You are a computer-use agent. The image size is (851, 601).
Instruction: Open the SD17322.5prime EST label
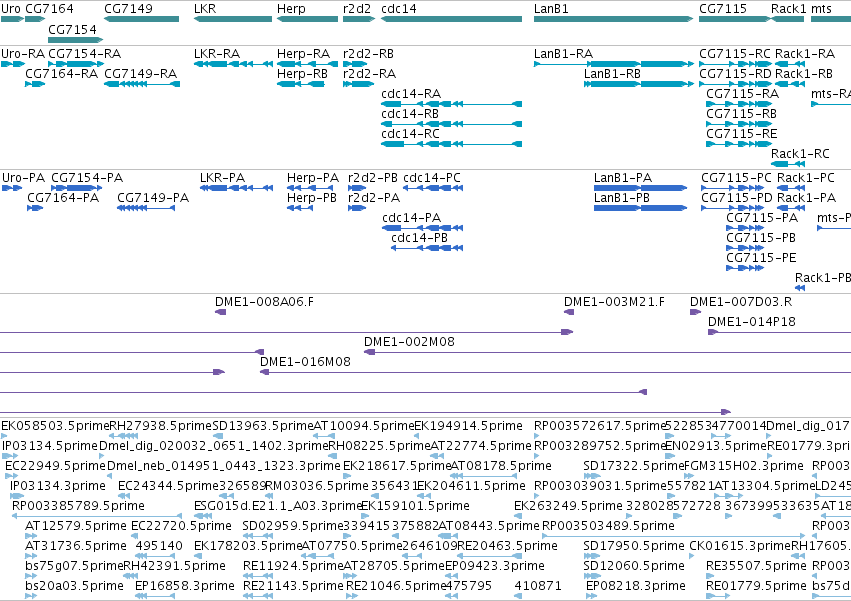(633, 466)
